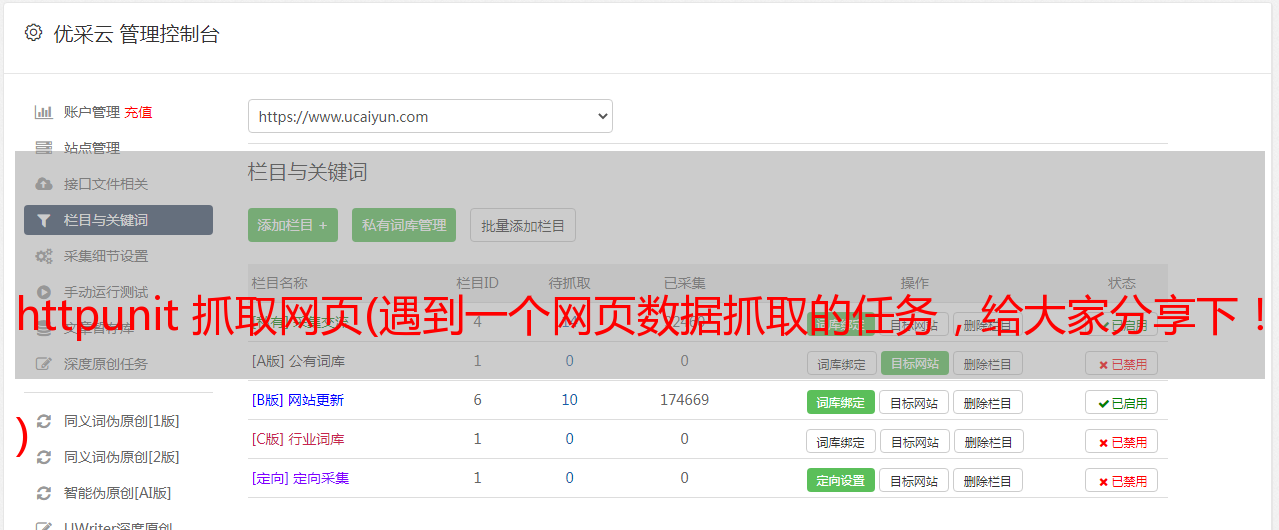Click the 优采云 管理控制台 title
Screen dimensions: 1279x530
coord(136,34)
